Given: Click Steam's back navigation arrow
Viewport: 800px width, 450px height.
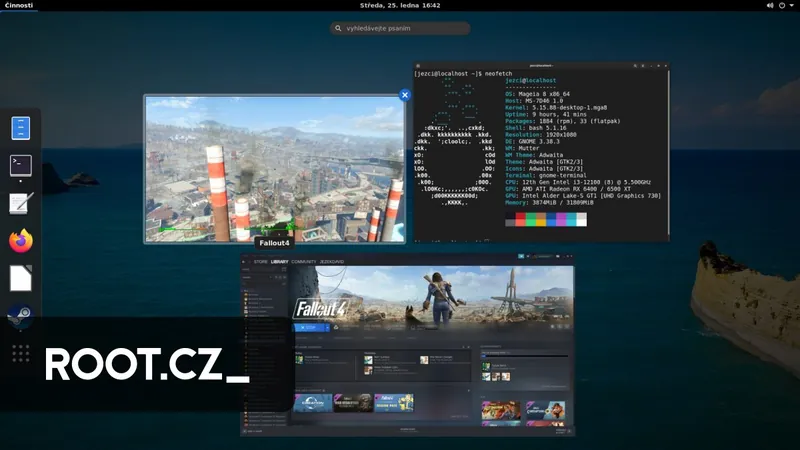Looking at the screenshot, I should point(243,262).
